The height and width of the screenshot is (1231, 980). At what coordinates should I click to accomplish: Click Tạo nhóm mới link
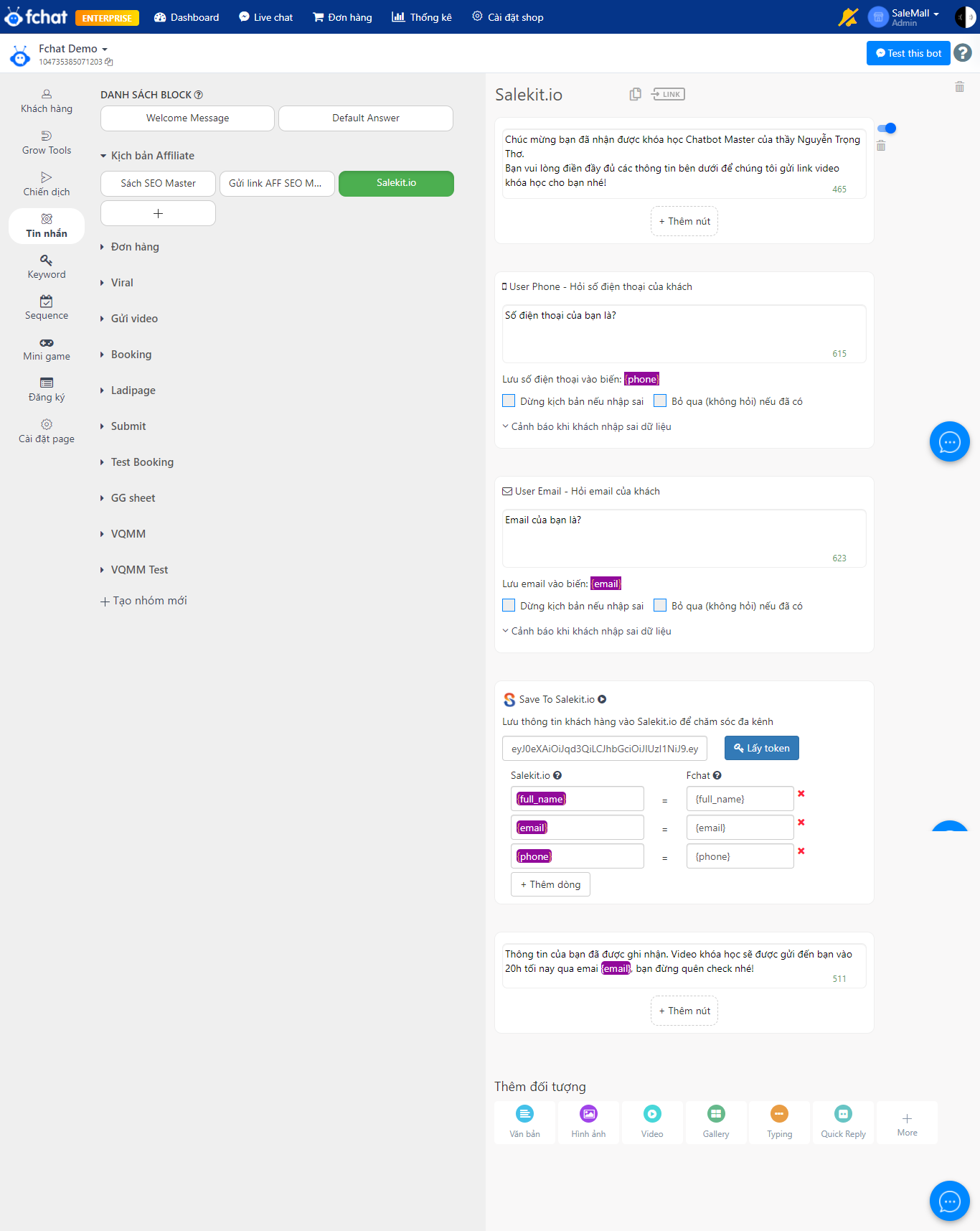(x=143, y=601)
